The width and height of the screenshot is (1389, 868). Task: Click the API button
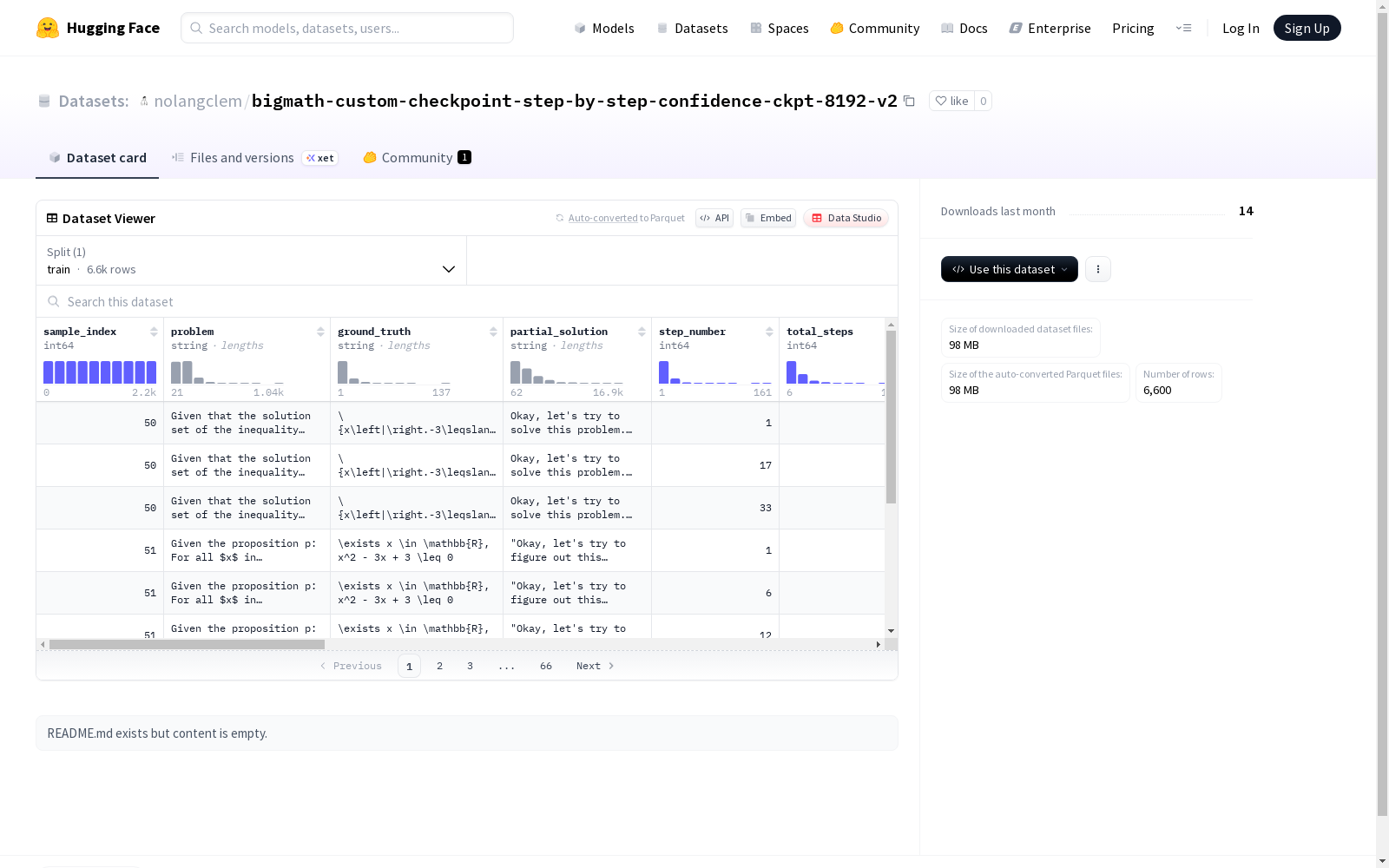tap(714, 218)
